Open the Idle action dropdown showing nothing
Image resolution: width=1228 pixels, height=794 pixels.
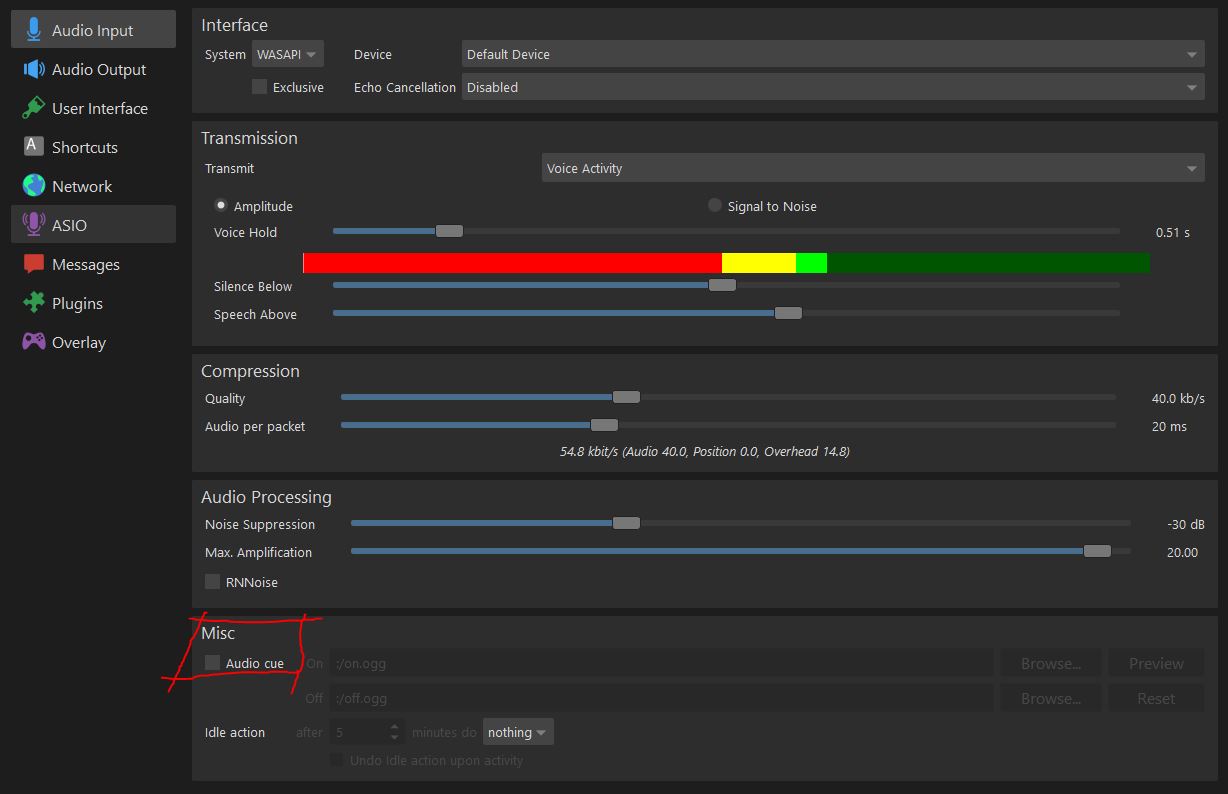pyautogui.click(x=518, y=732)
